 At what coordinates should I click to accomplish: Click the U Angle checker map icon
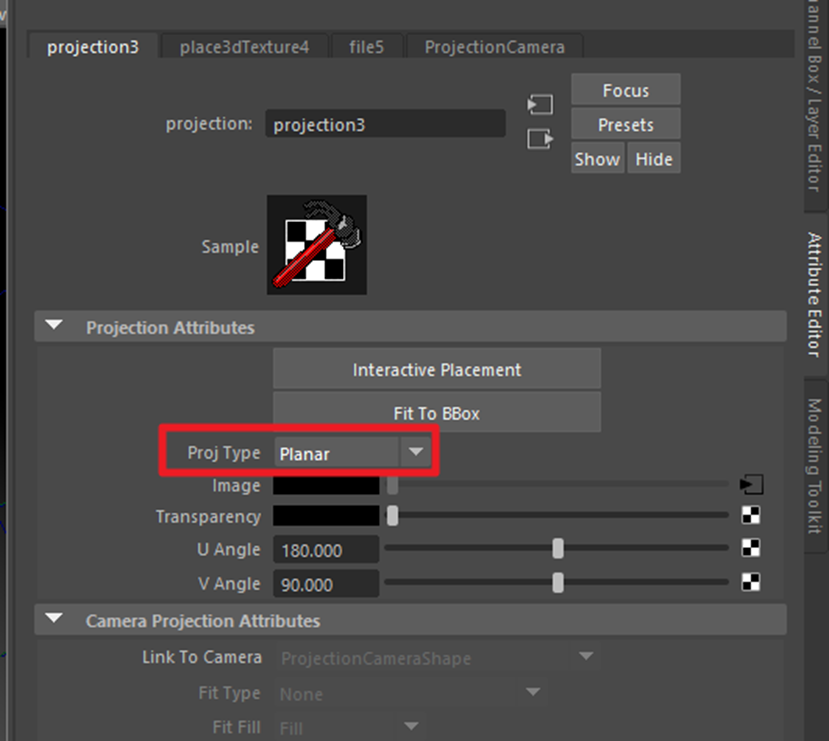coord(751,548)
